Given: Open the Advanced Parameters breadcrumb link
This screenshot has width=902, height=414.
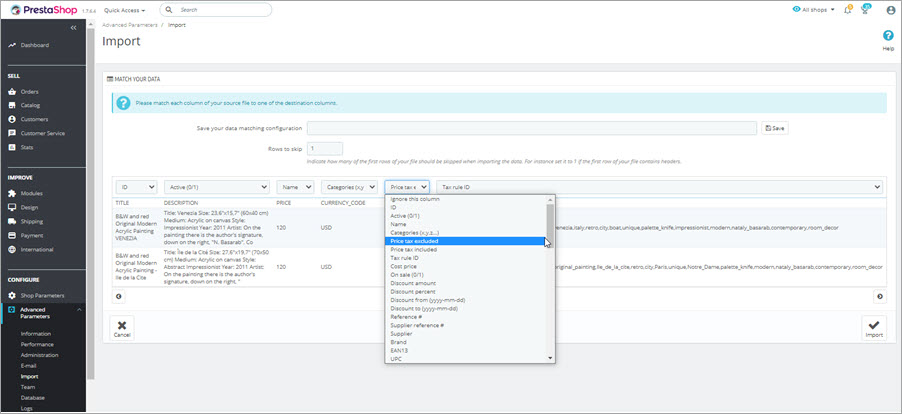Looking at the screenshot, I should 130,25.
